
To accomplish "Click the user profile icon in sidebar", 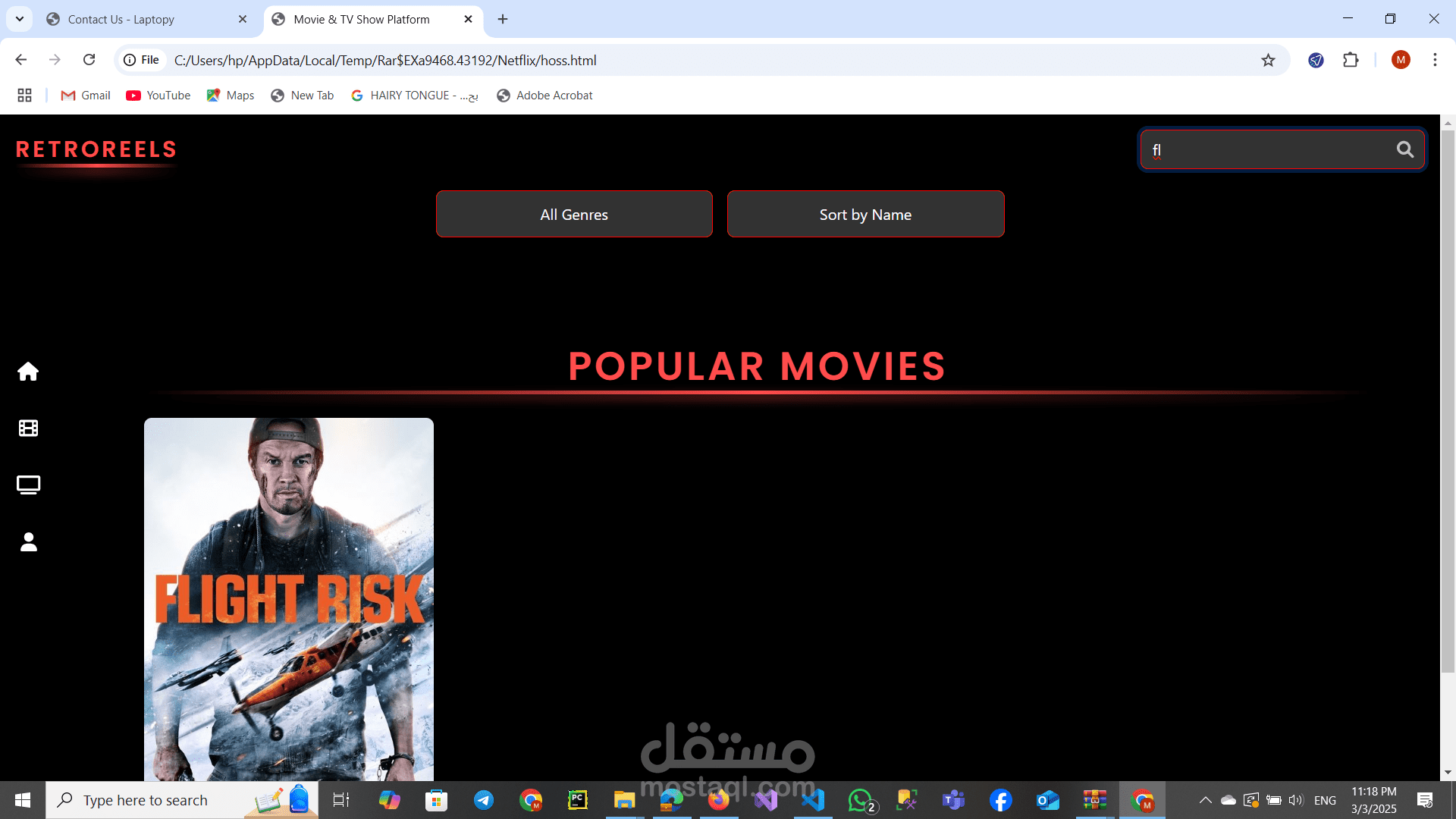I will point(28,541).
